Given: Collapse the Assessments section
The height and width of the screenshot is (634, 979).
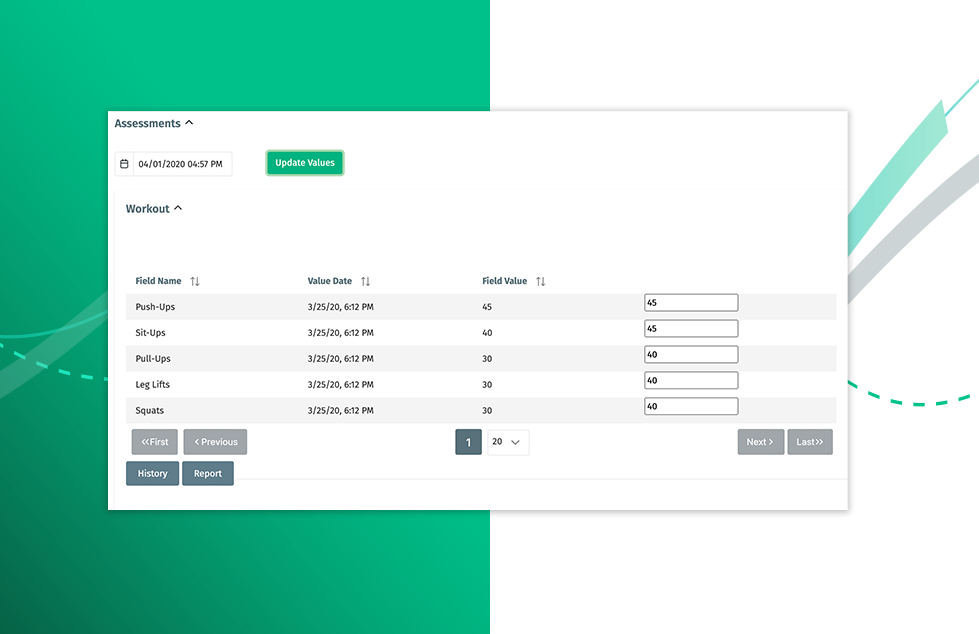Looking at the screenshot, I should (189, 124).
